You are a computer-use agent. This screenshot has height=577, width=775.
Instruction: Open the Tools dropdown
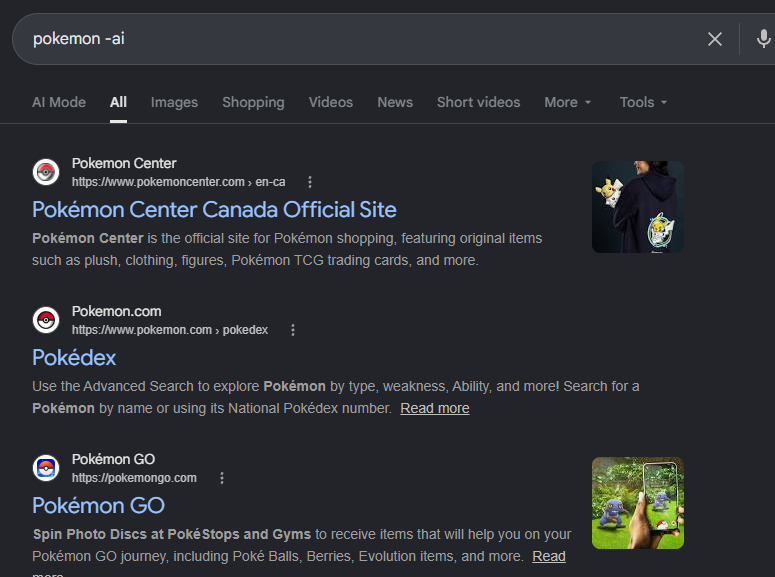pos(644,102)
